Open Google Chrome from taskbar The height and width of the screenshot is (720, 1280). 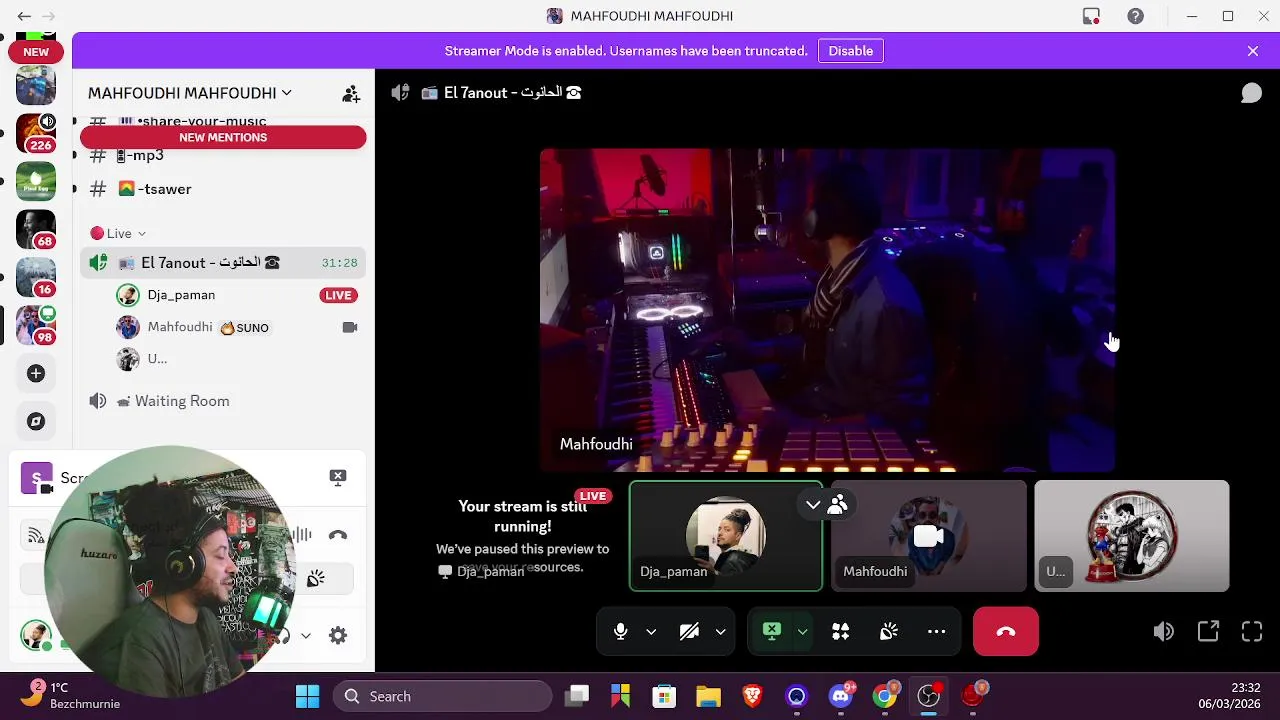[x=885, y=696]
